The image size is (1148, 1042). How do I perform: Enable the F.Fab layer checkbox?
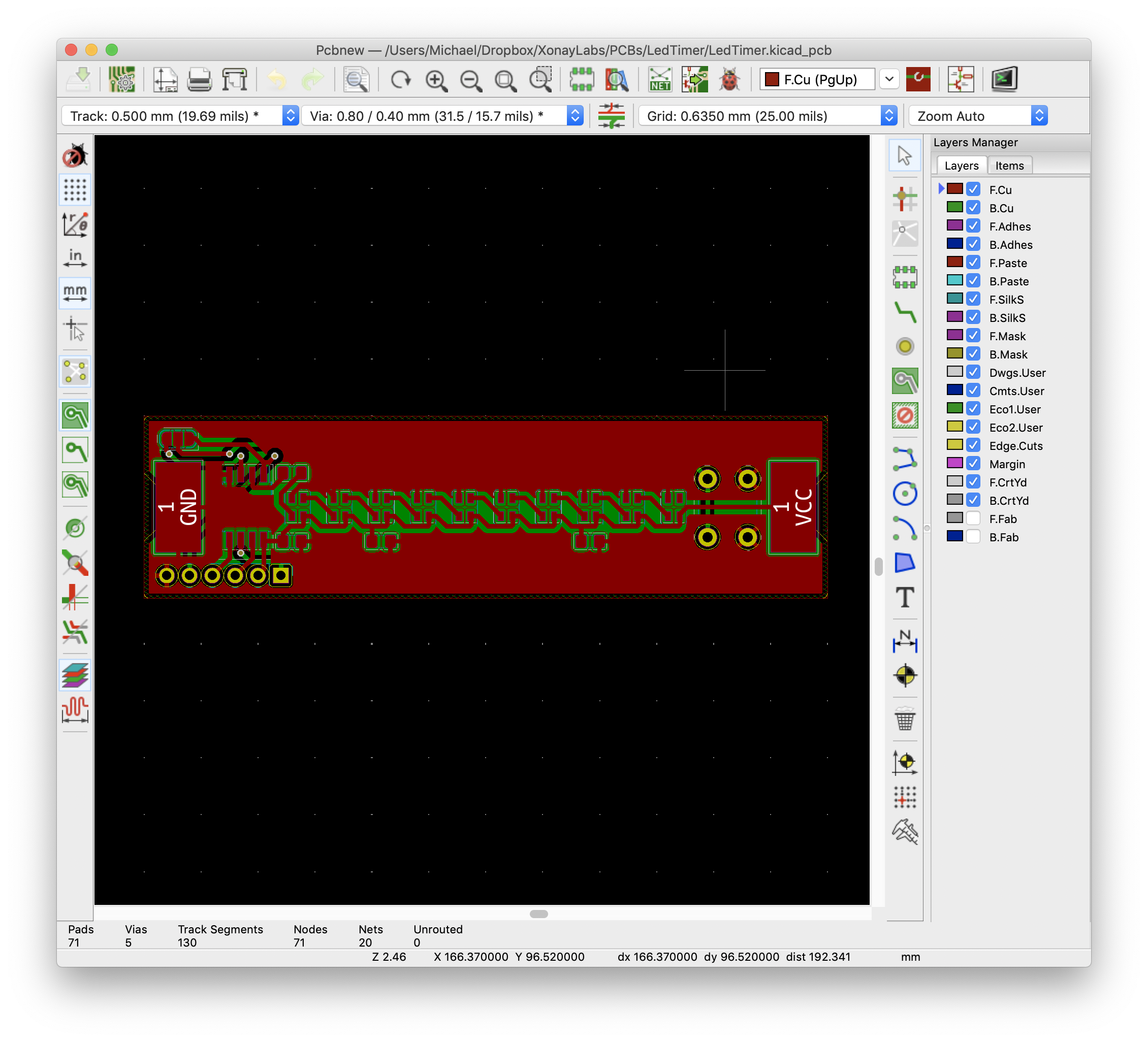click(x=973, y=519)
